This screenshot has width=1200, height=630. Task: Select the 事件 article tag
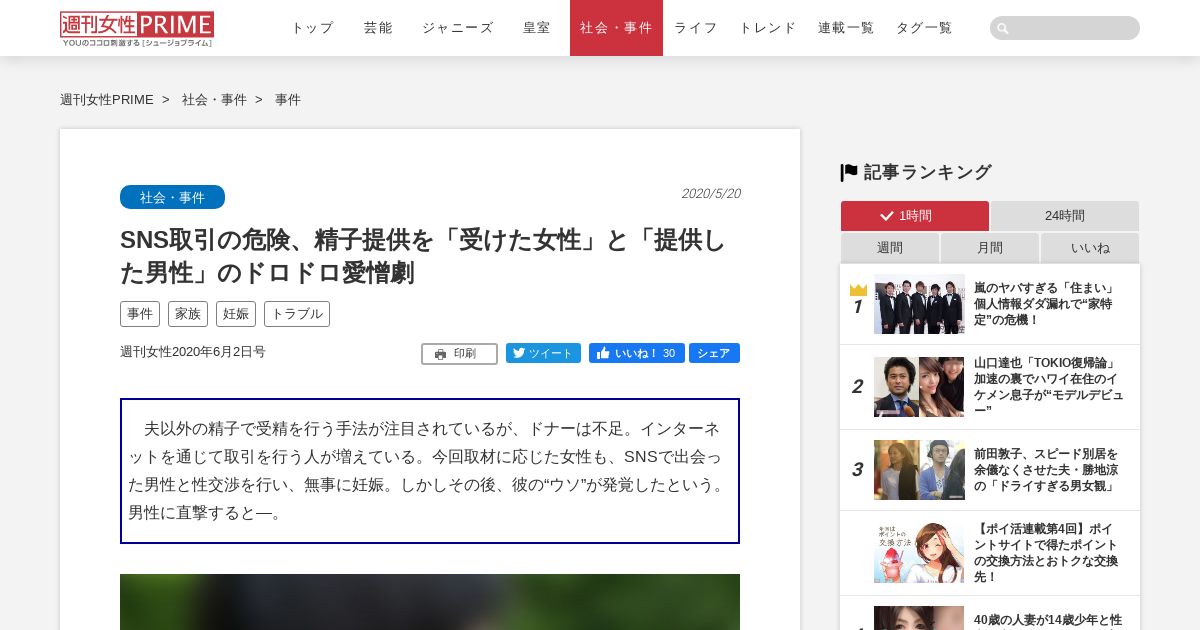click(x=140, y=314)
